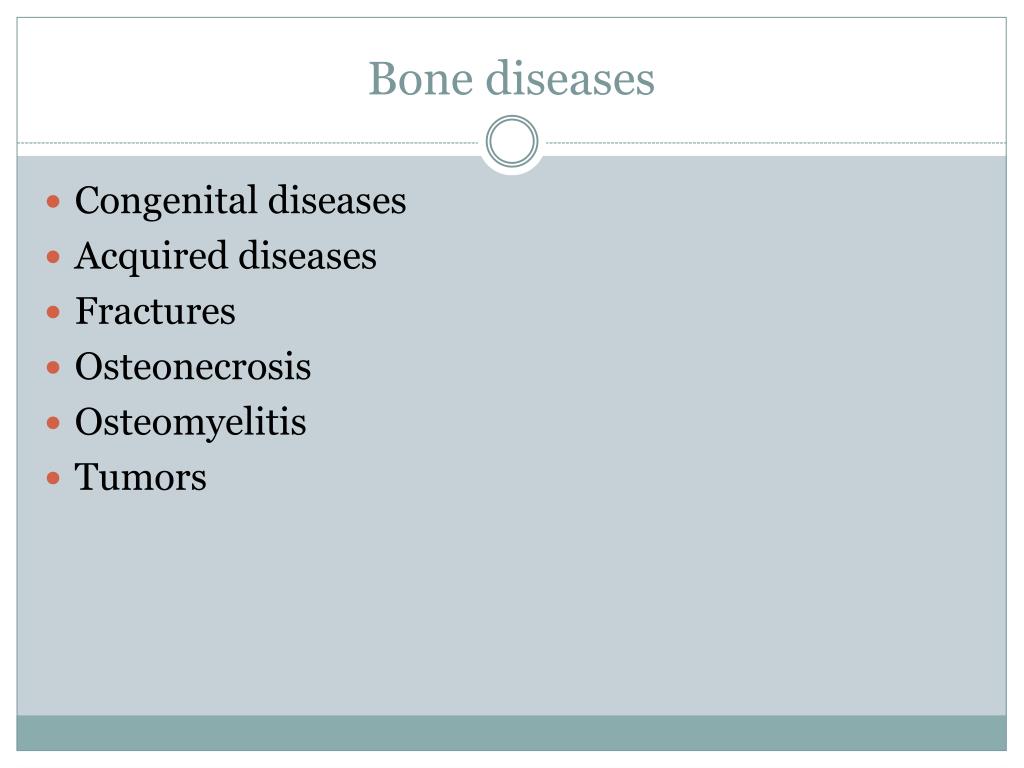Click the bullet dot beside Tumors
1024x768 pixels.
coord(54,478)
